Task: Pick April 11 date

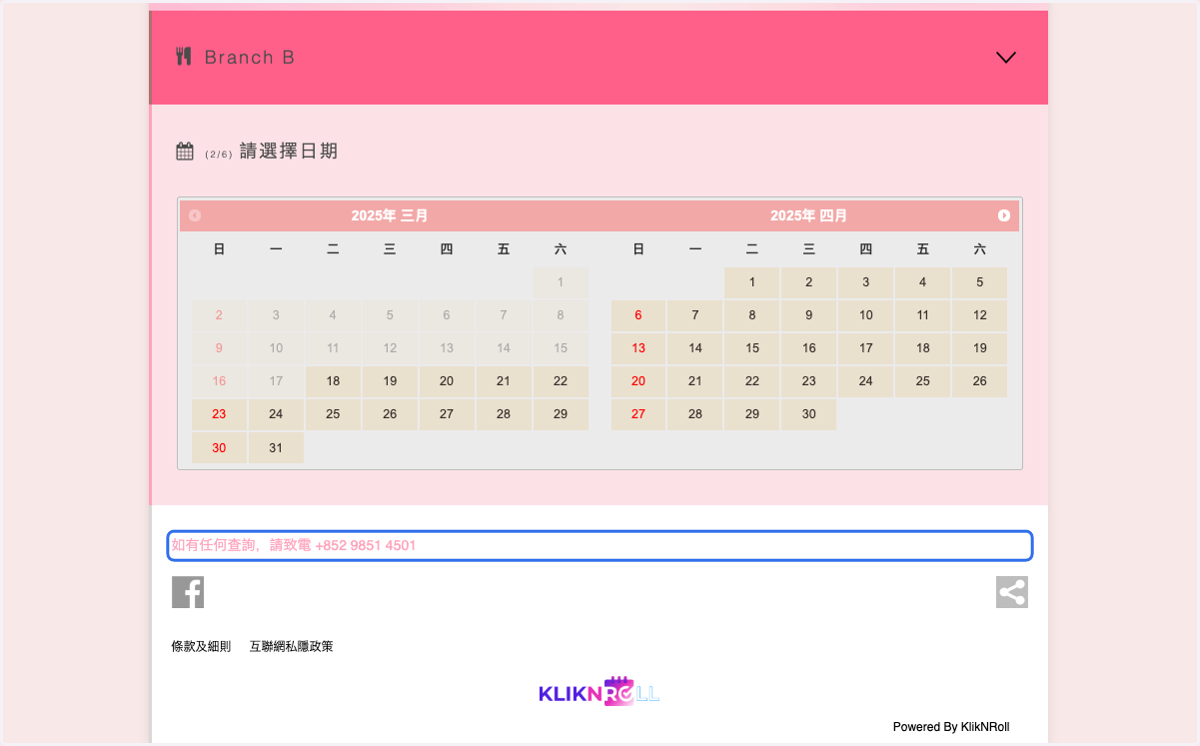Action: click(x=922, y=315)
